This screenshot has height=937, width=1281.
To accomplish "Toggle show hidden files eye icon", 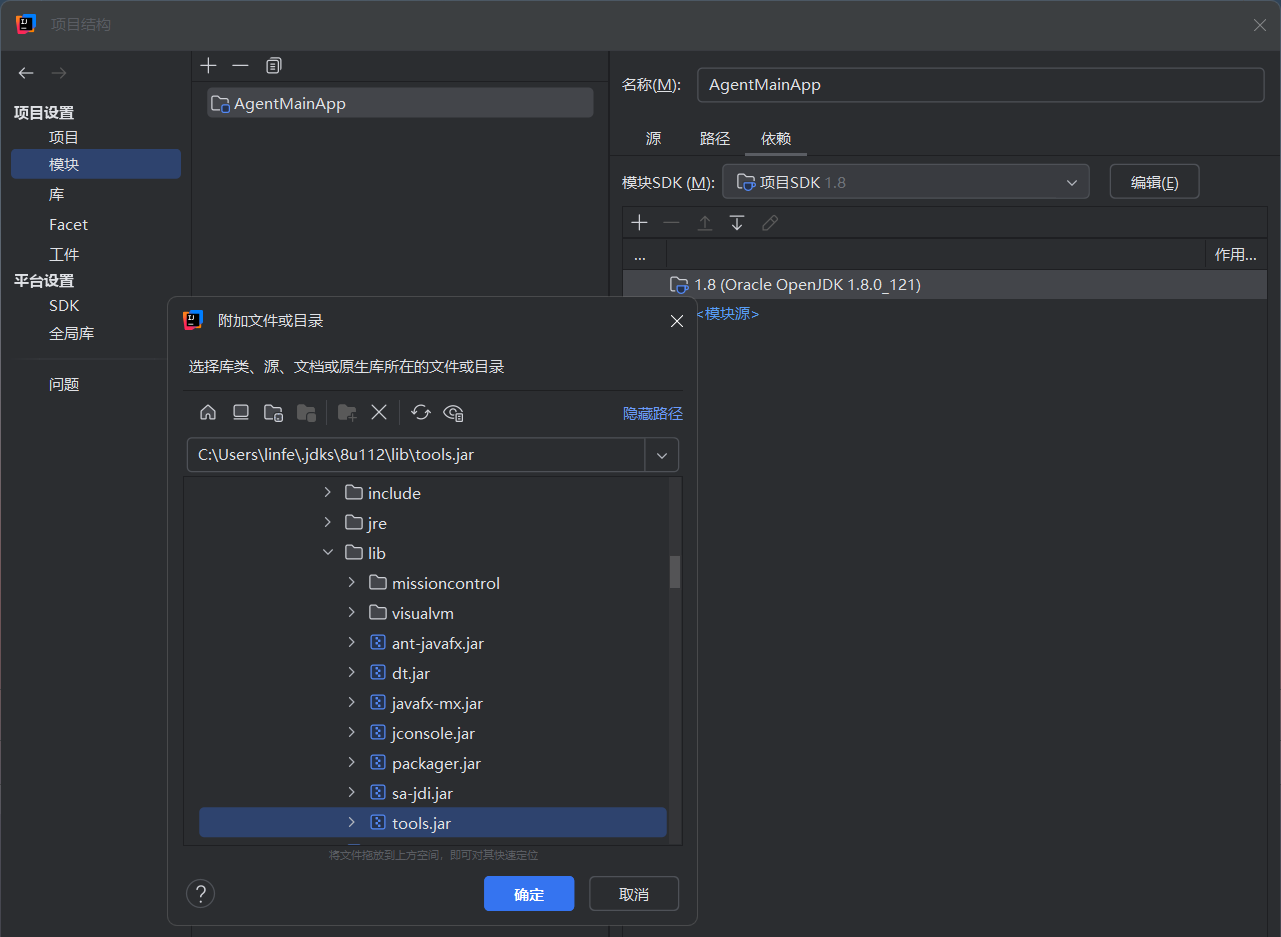I will click(454, 413).
